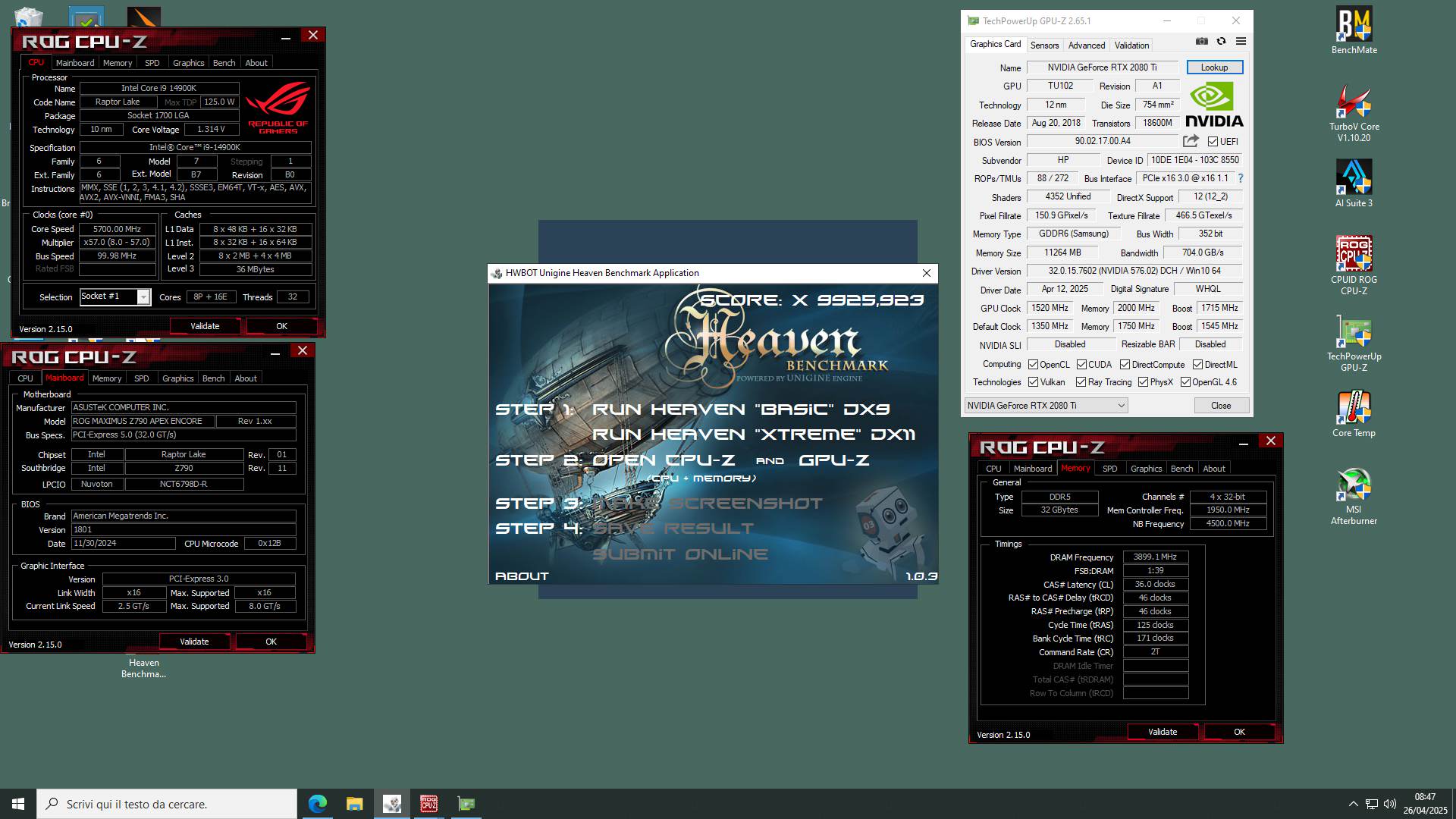Click the Windows search box
The image size is (1456, 819).
pyautogui.click(x=167, y=804)
